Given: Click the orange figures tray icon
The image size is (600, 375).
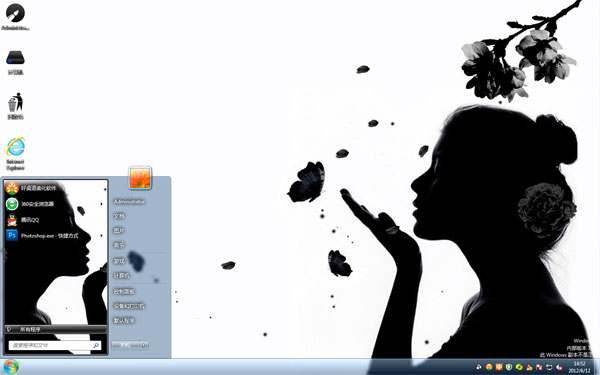Looking at the screenshot, I should [x=529, y=367].
